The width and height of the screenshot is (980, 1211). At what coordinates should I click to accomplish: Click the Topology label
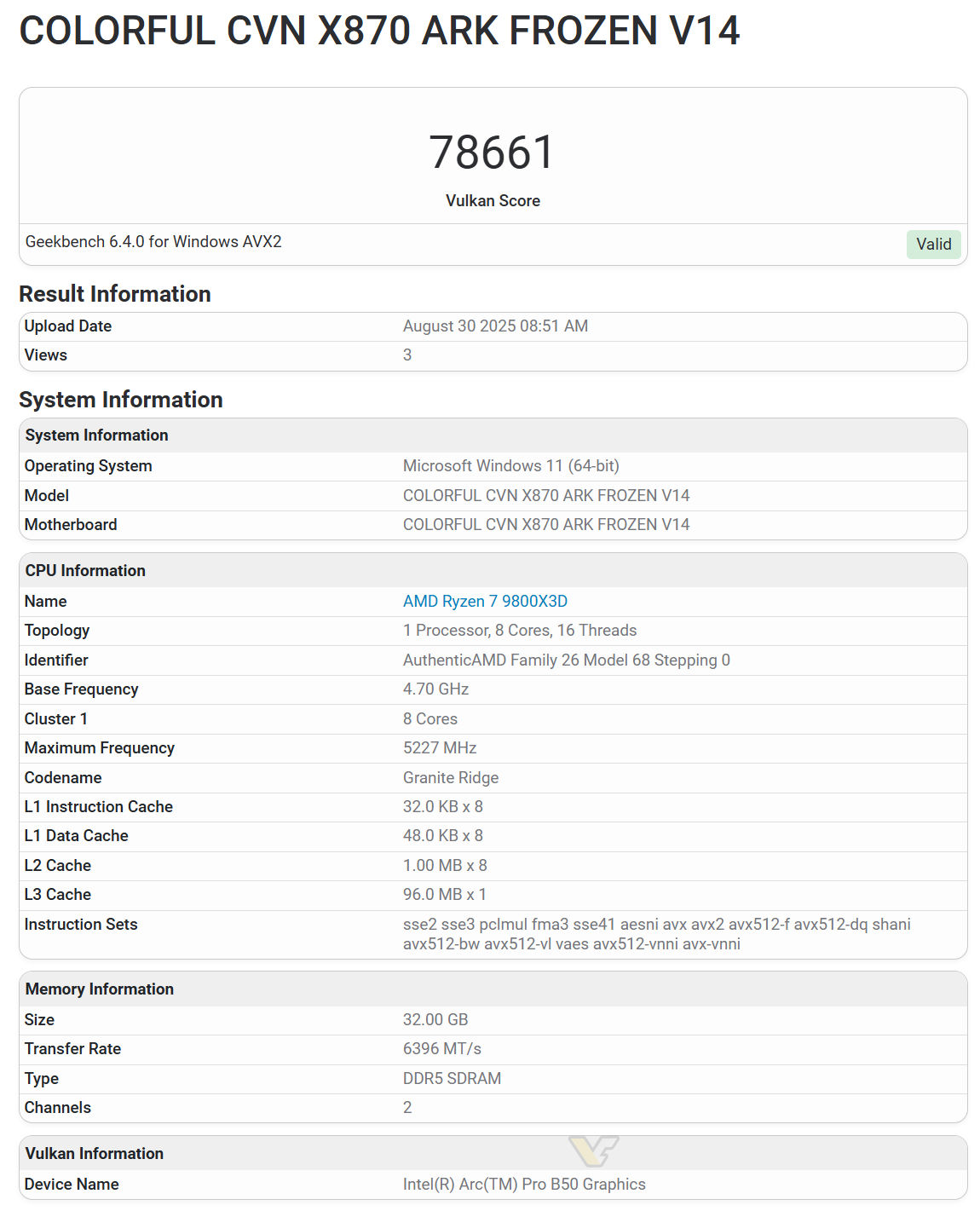tap(57, 631)
